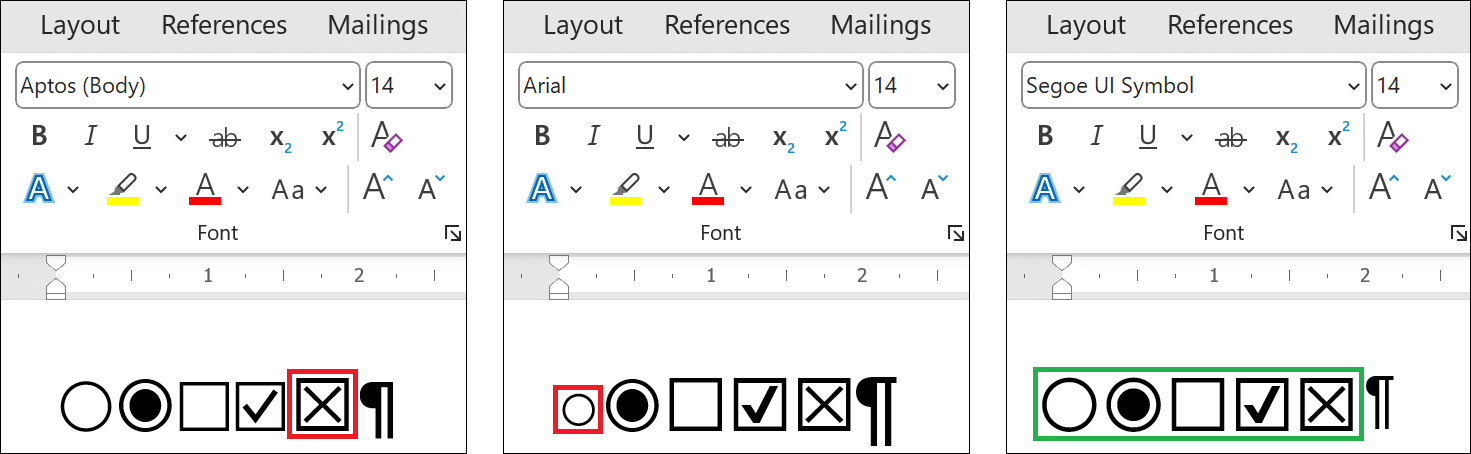
Task: Clear all formatting in the Segoe UI Symbol panel
Action: 1392,137
